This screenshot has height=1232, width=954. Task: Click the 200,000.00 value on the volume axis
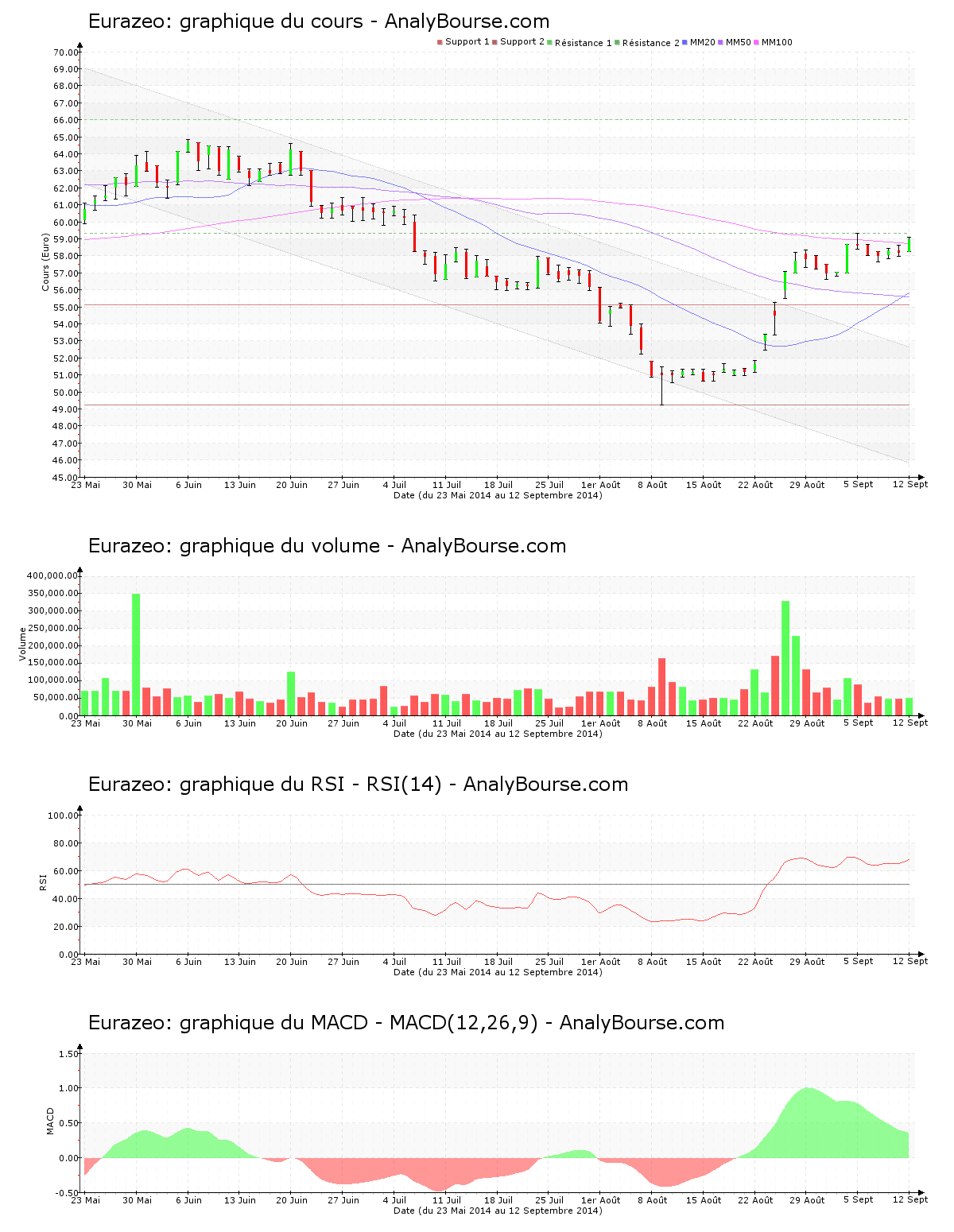point(52,645)
